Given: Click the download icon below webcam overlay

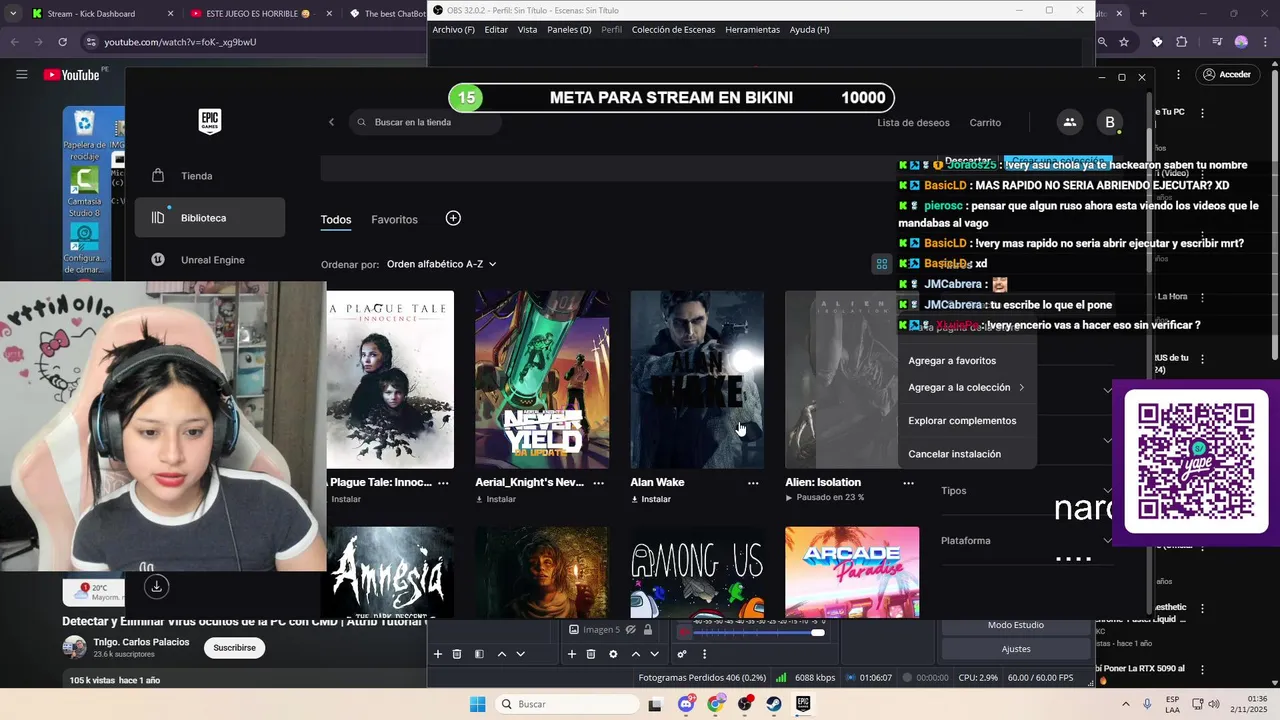Looking at the screenshot, I should click(156, 587).
